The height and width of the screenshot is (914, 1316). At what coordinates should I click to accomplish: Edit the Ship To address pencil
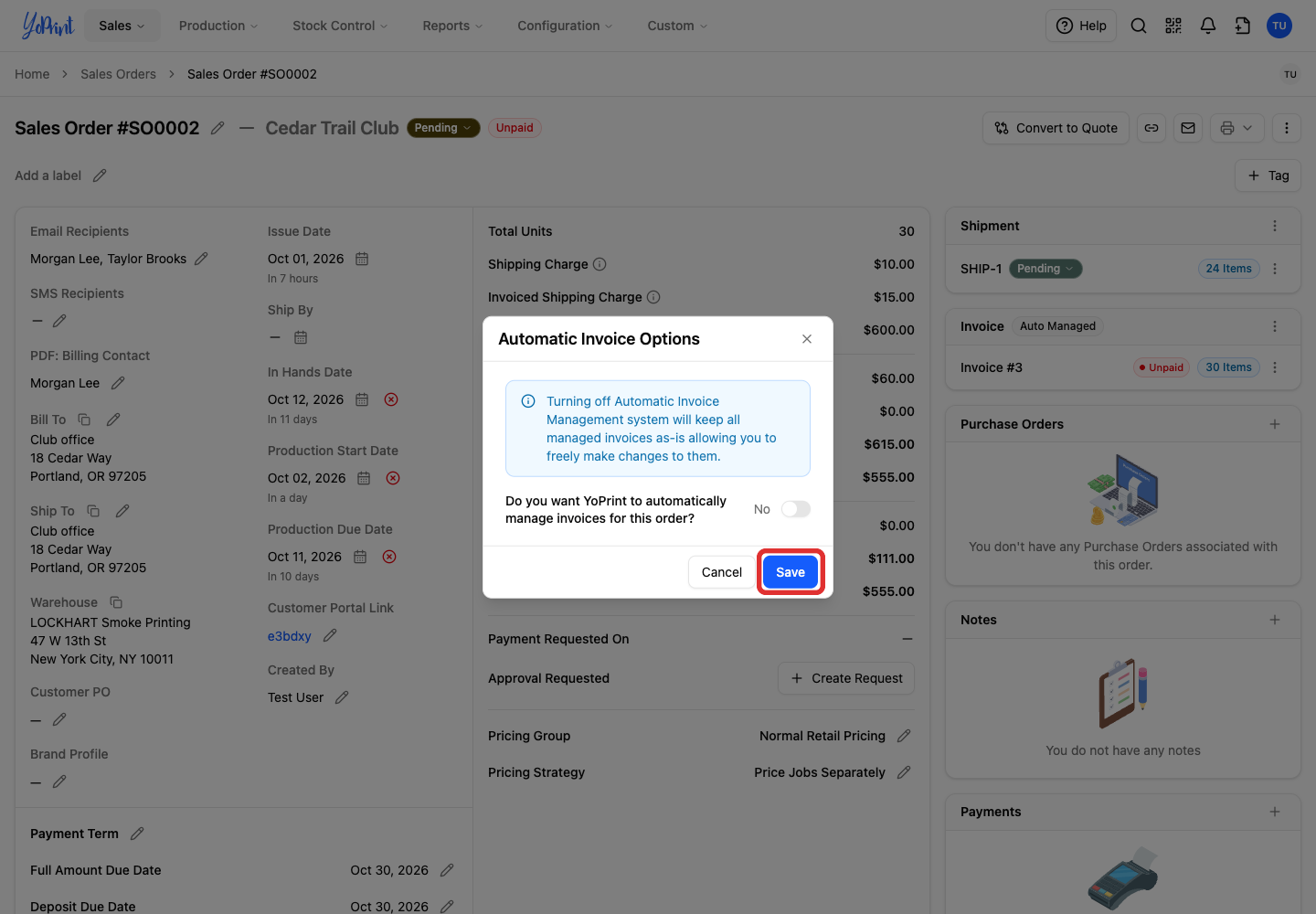(x=122, y=511)
